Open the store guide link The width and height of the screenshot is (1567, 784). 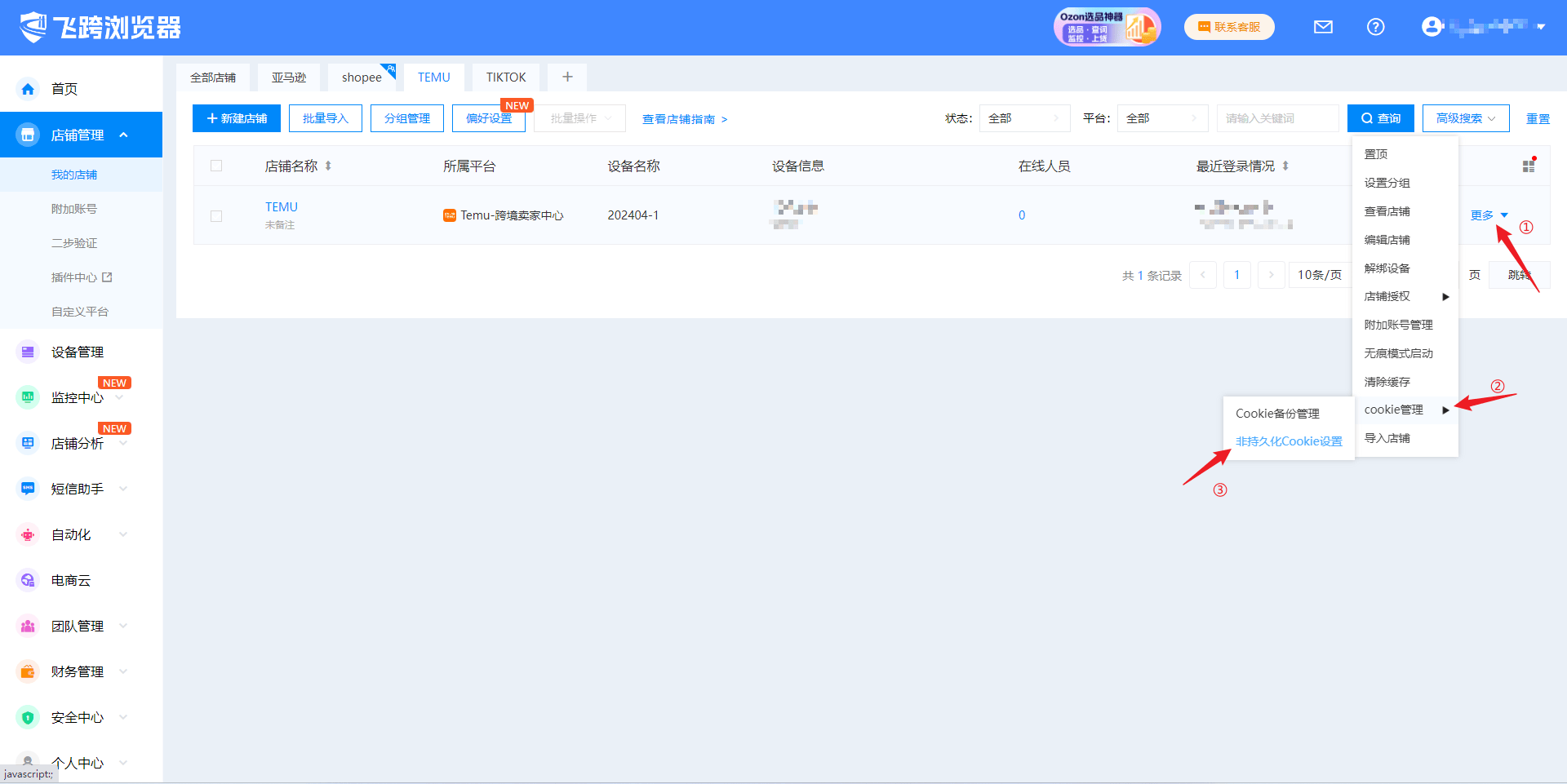684,119
